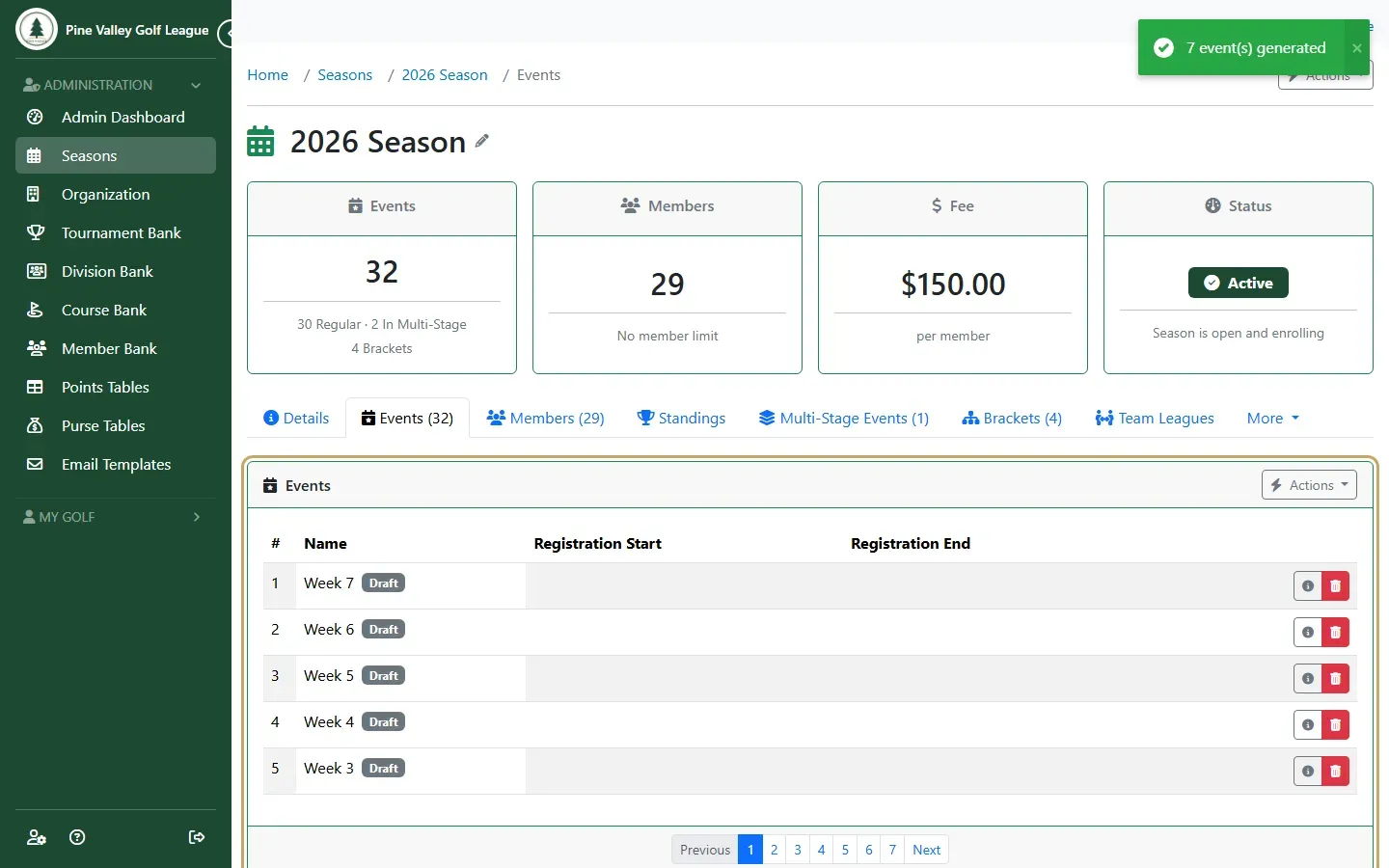Screen dimensions: 1389x868
Task: Delete the Week 6 event
Action: [x=1336, y=633]
